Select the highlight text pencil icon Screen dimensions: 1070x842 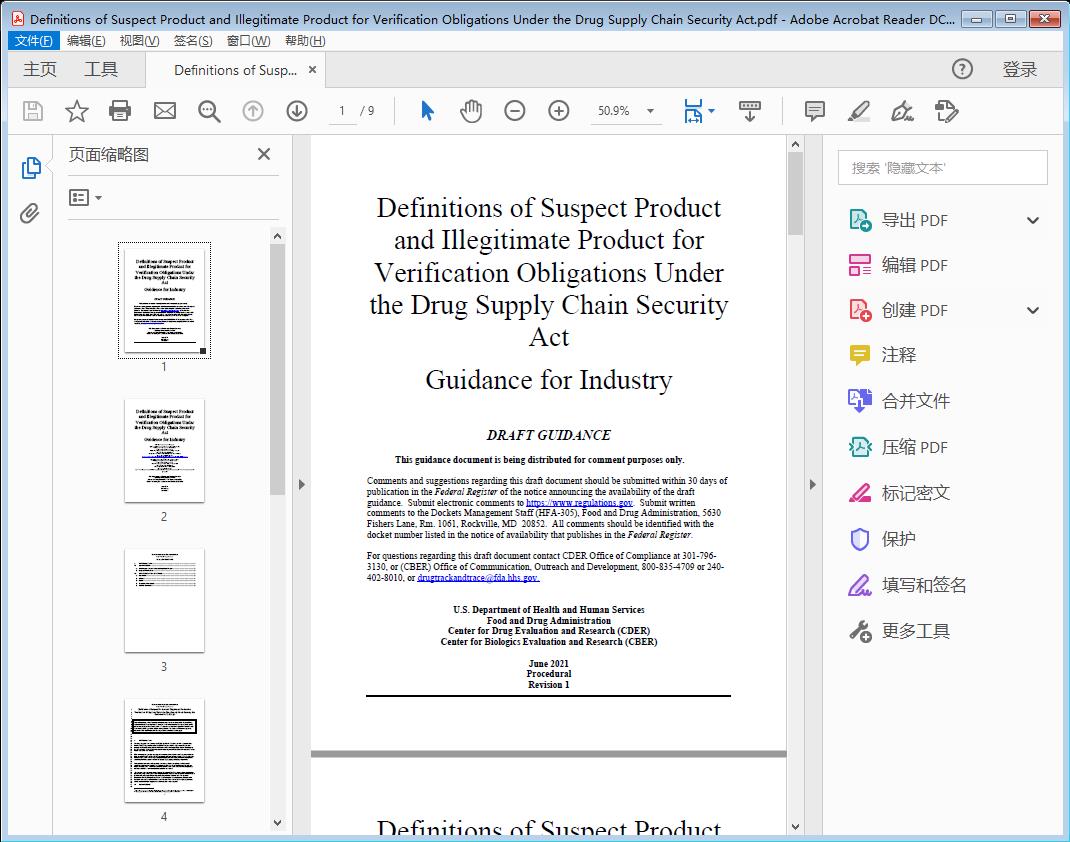[860, 111]
